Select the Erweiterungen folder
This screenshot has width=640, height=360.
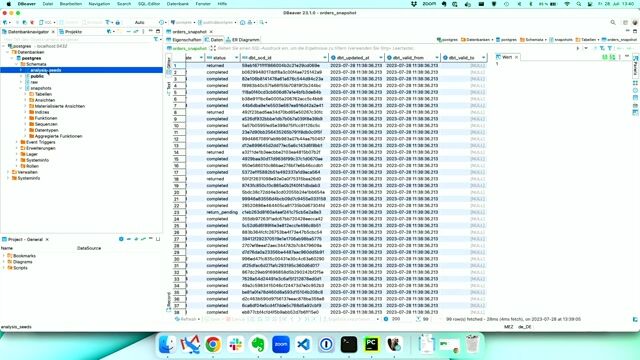point(40,148)
